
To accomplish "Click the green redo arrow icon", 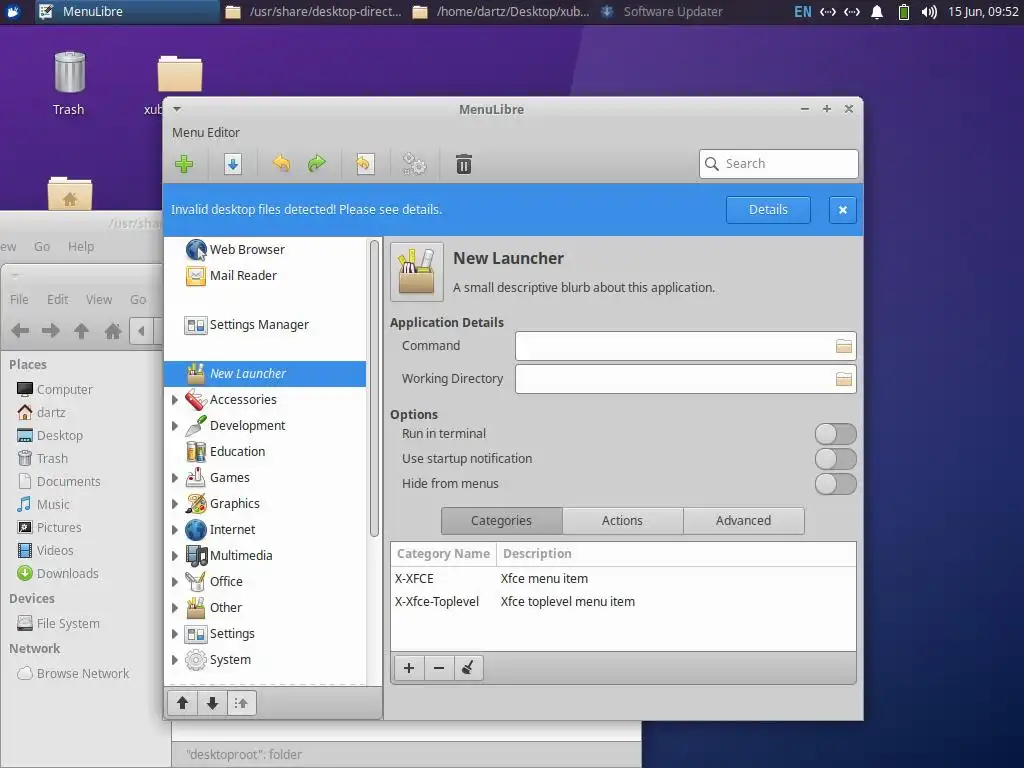I will [x=317, y=163].
